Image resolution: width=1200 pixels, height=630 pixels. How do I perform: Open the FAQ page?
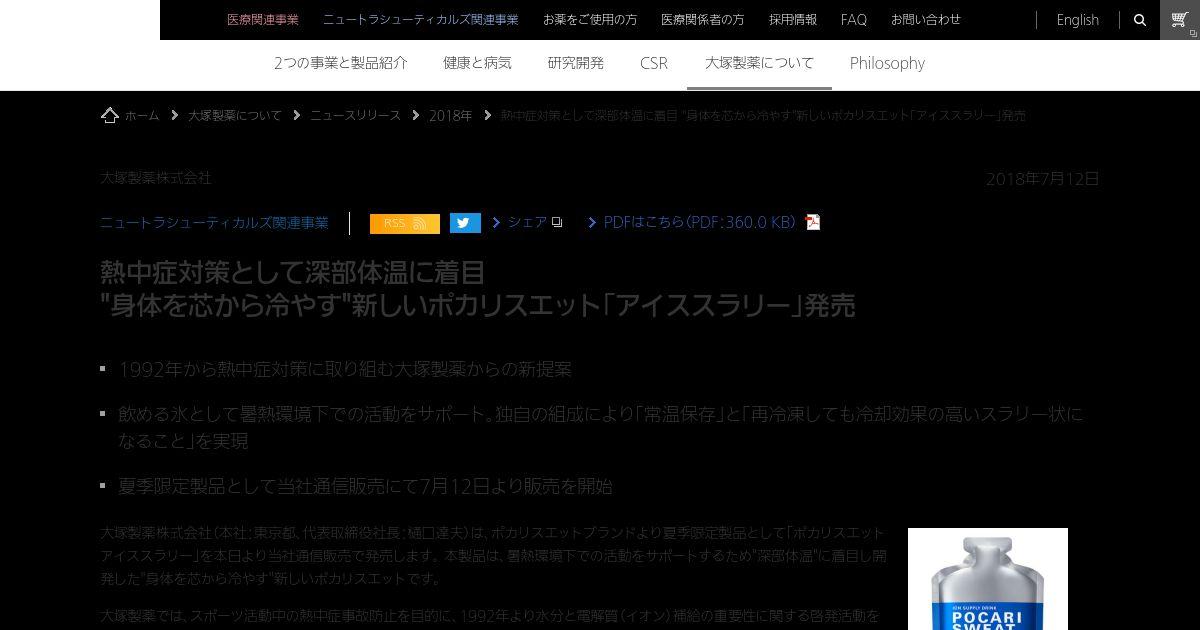[854, 19]
